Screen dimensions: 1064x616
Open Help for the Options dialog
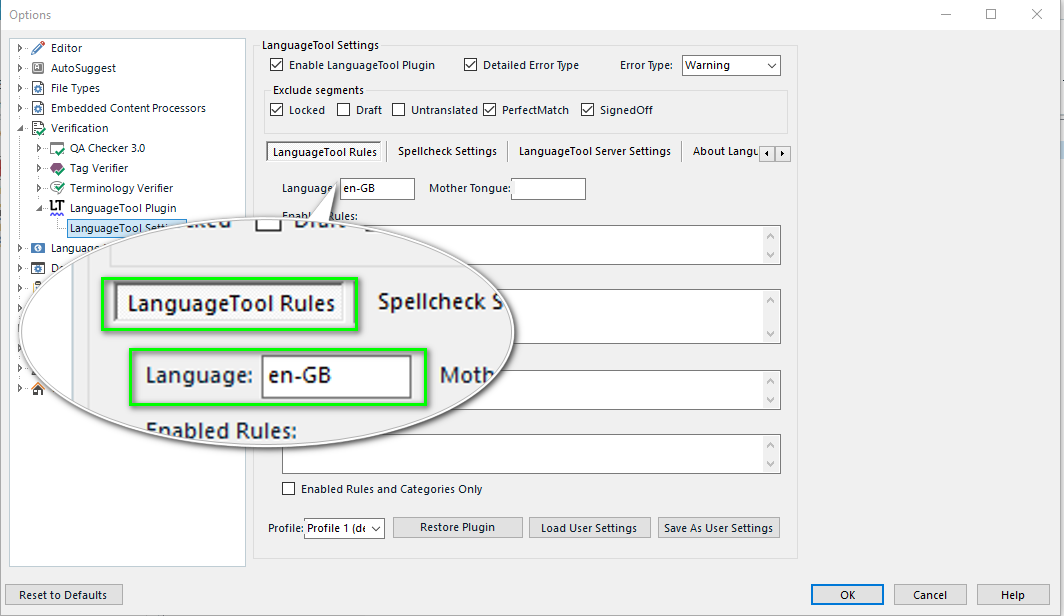[x=1012, y=595]
